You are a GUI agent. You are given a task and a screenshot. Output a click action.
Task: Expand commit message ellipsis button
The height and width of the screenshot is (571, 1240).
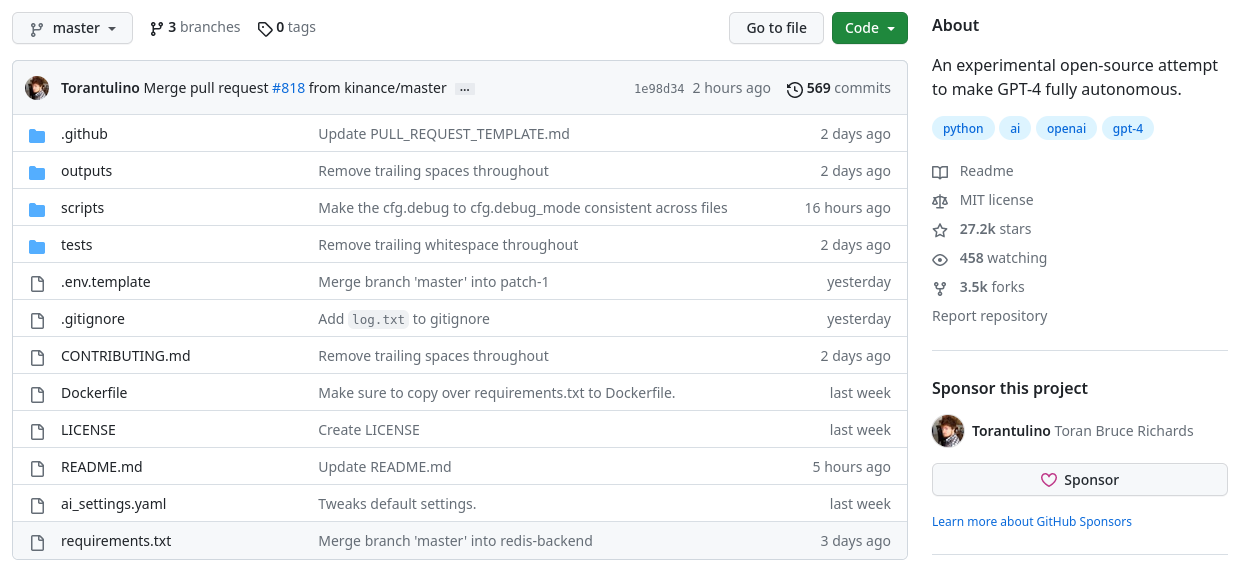pos(464,89)
